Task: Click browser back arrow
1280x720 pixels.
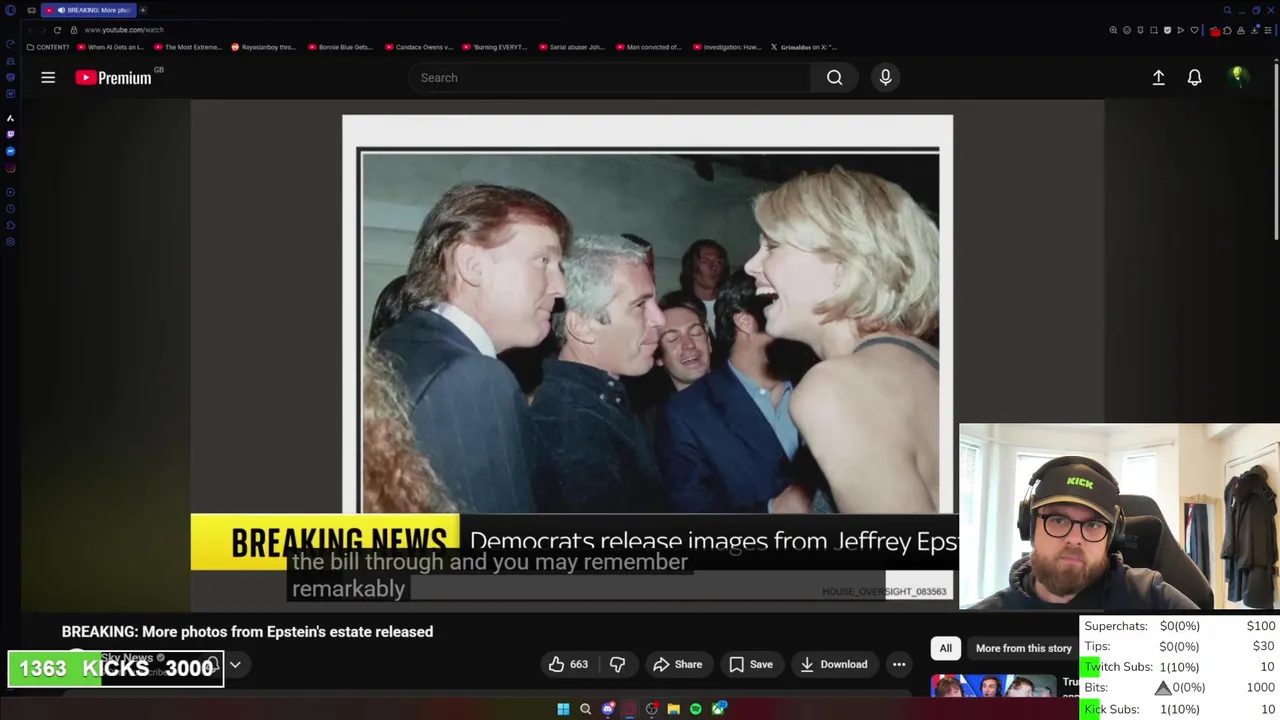Action: (30, 30)
